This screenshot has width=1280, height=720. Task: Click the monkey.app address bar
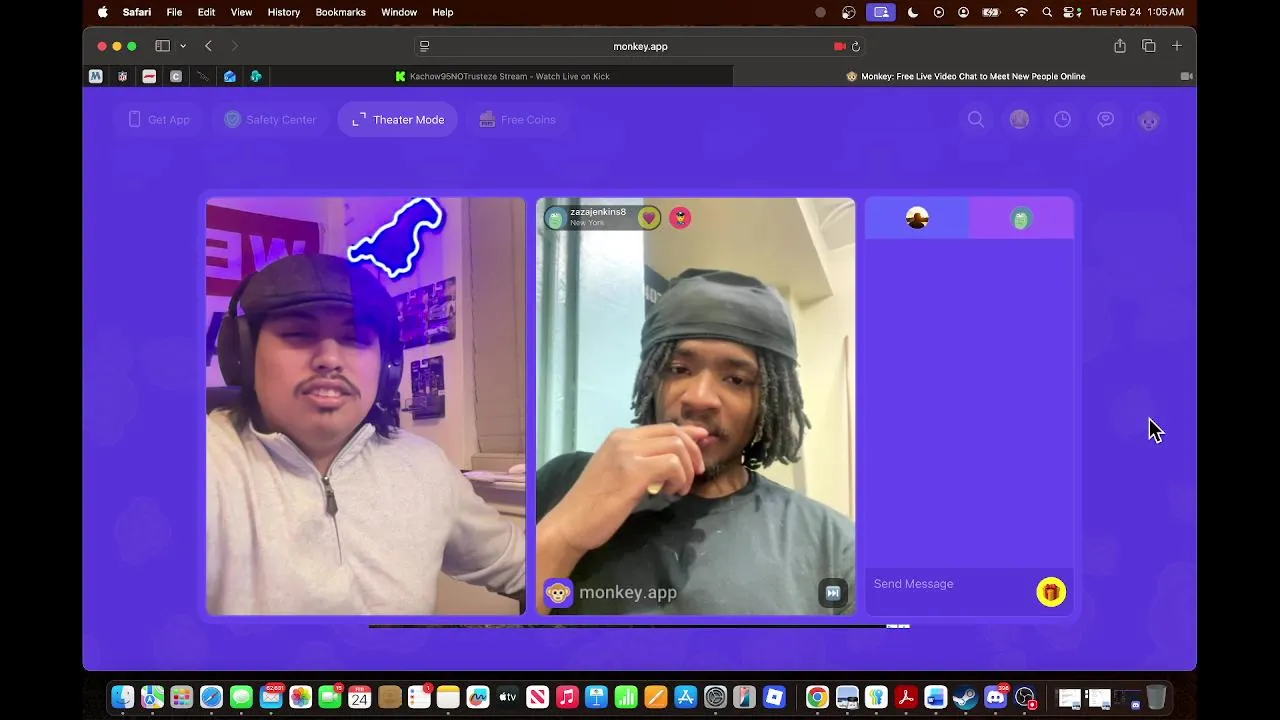pyautogui.click(x=640, y=46)
